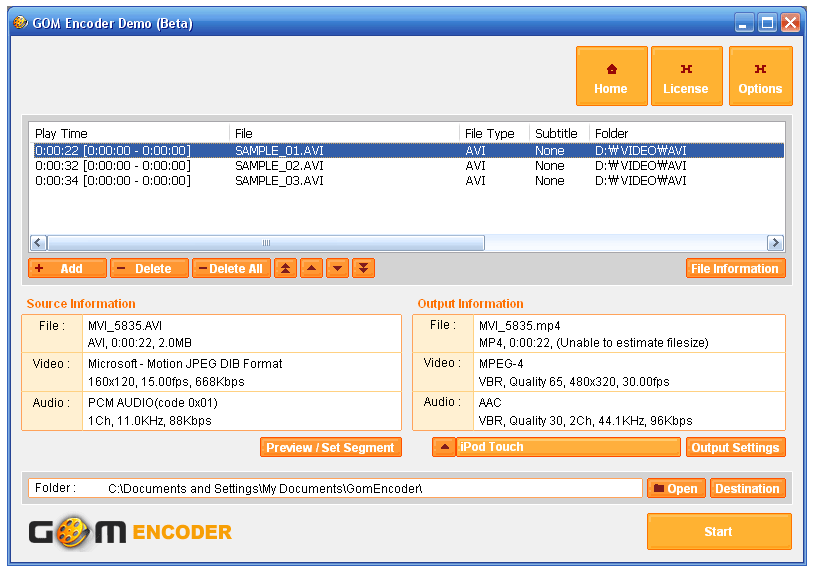Click Subtitle None cell of SAMPLE_02.AVI
Viewport: 813px width, 573px height.
point(550,165)
